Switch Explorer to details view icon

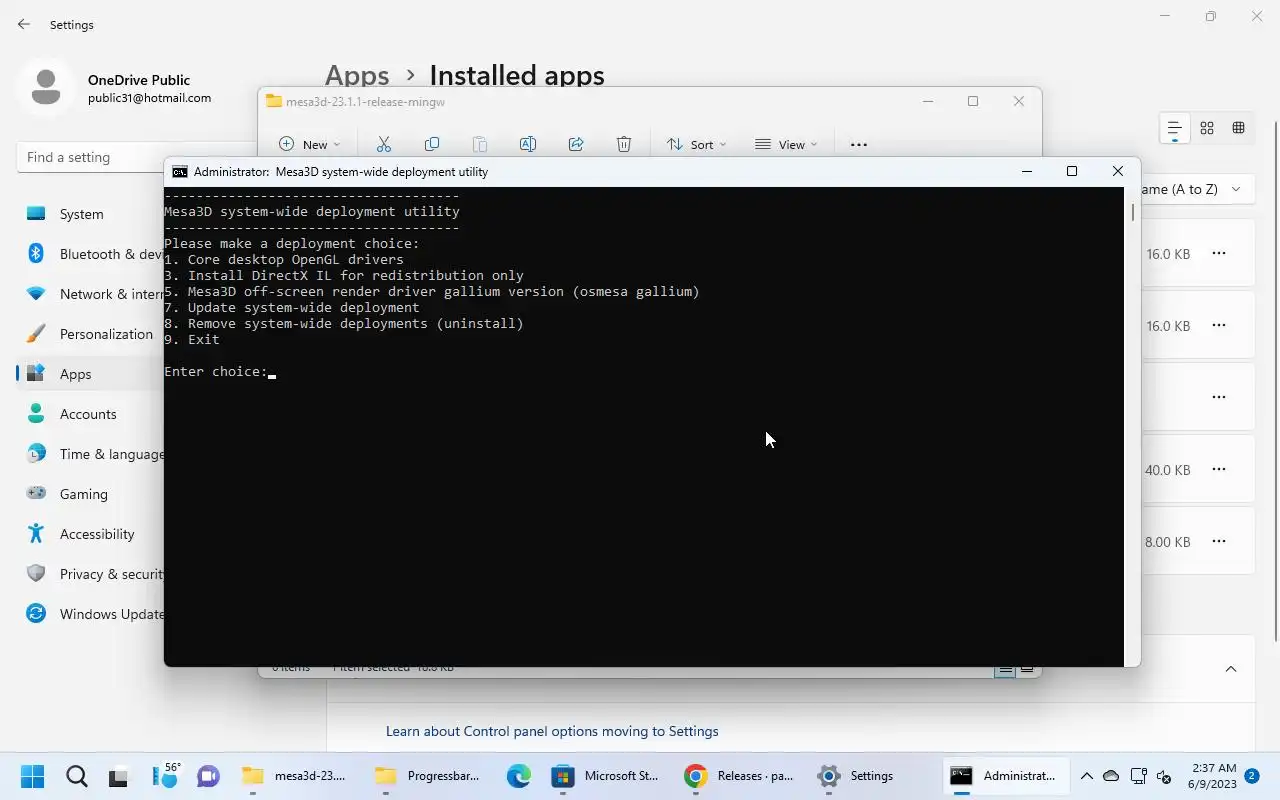(x=1005, y=669)
